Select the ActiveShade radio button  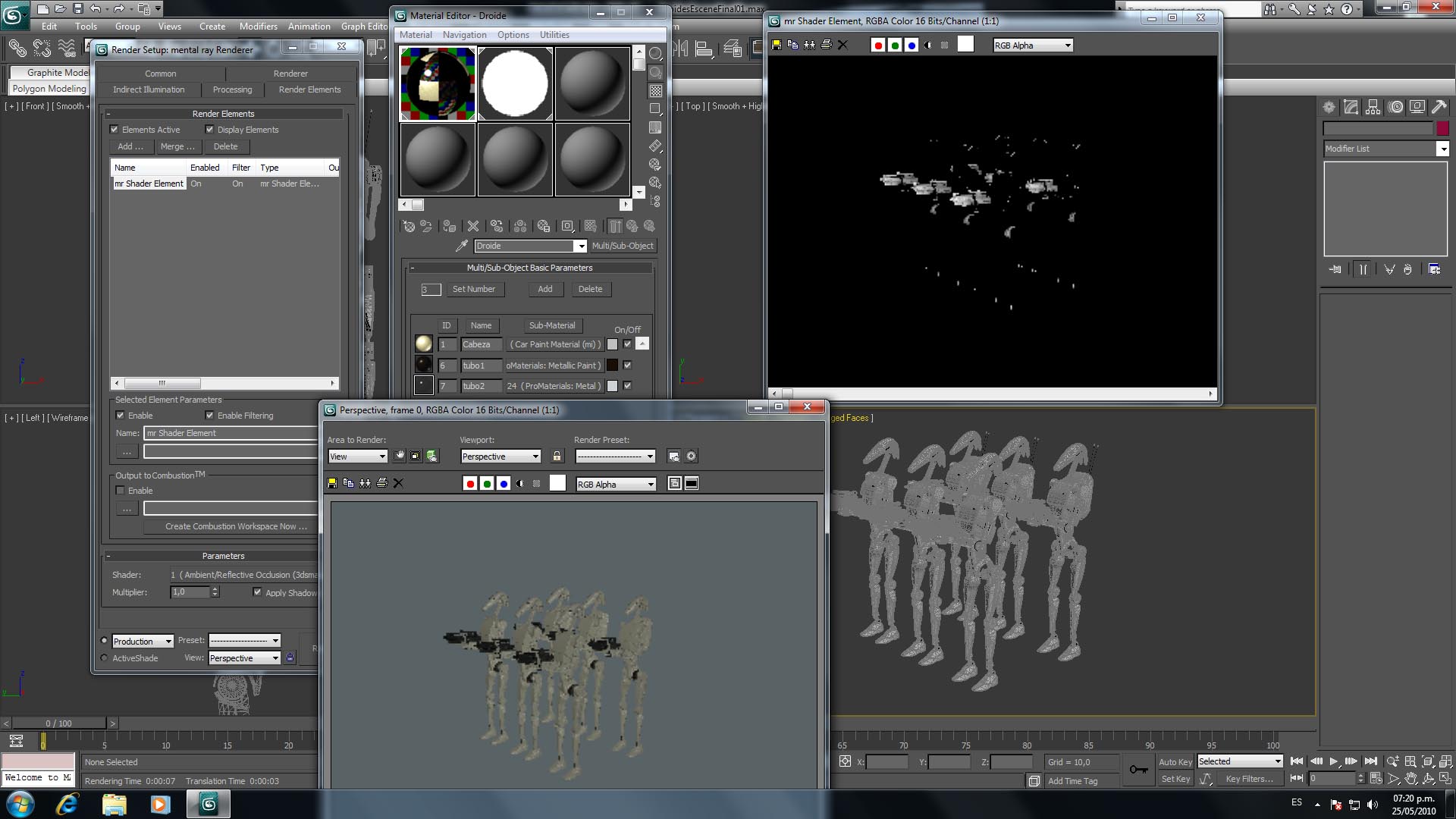tap(105, 658)
